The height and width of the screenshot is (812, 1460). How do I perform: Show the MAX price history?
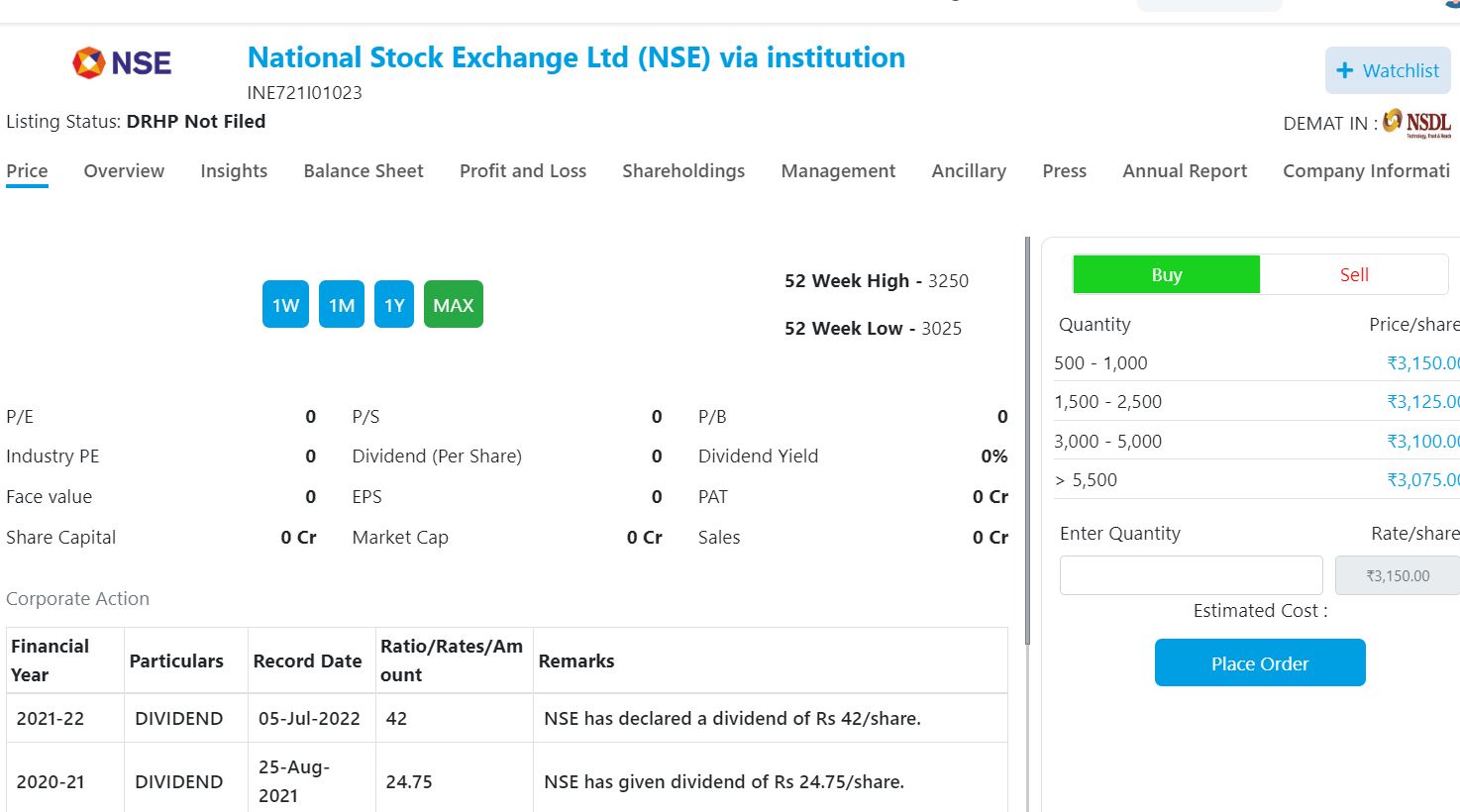(454, 304)
